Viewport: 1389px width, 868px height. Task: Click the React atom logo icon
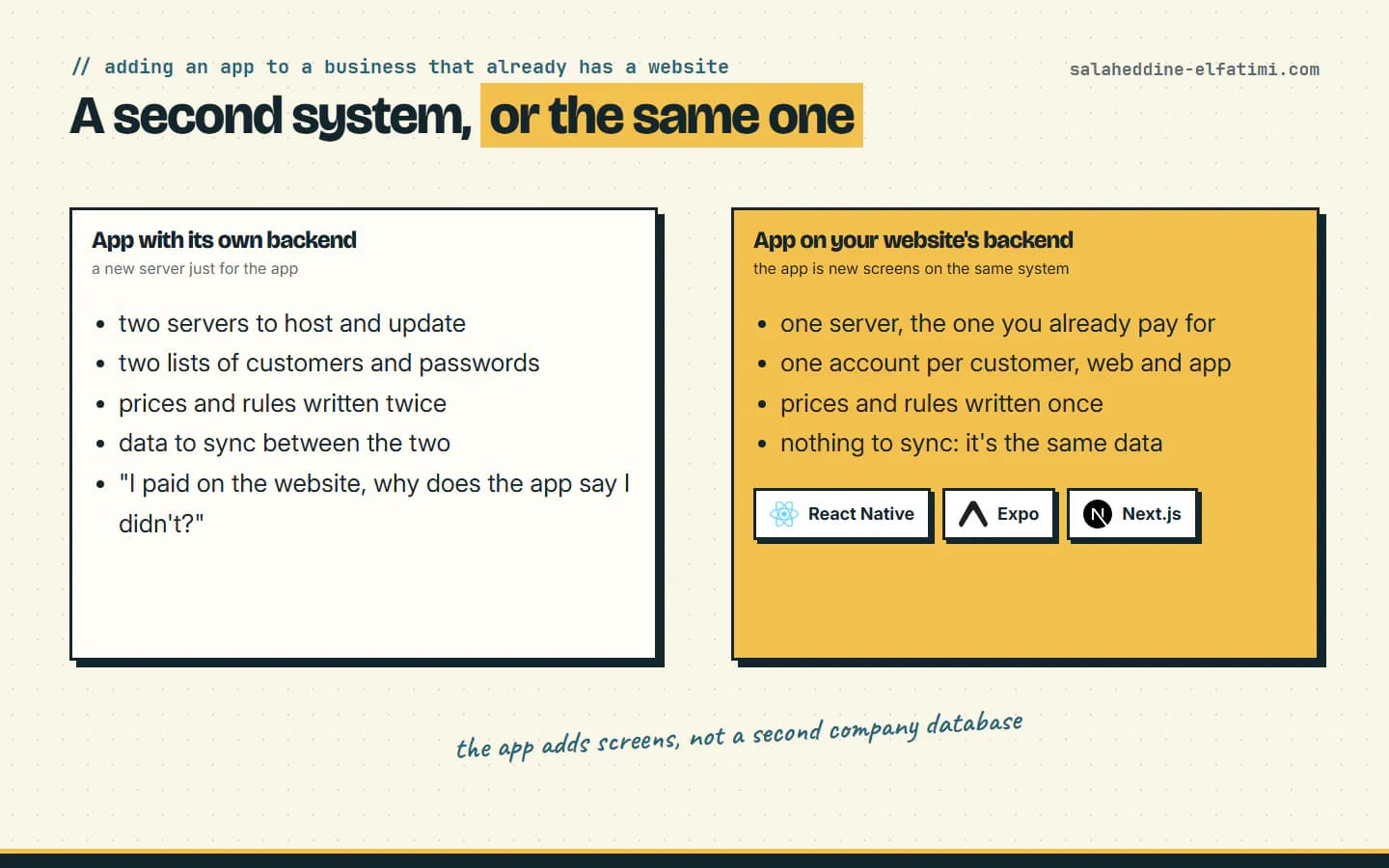[784, 514]
